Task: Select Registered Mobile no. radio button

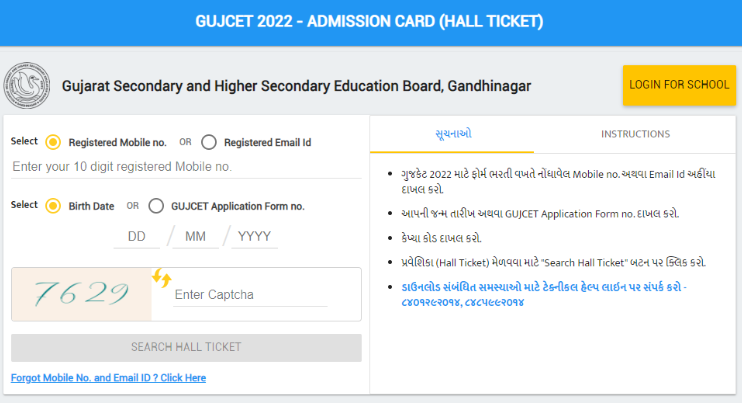Action: [x=53, y=142]
